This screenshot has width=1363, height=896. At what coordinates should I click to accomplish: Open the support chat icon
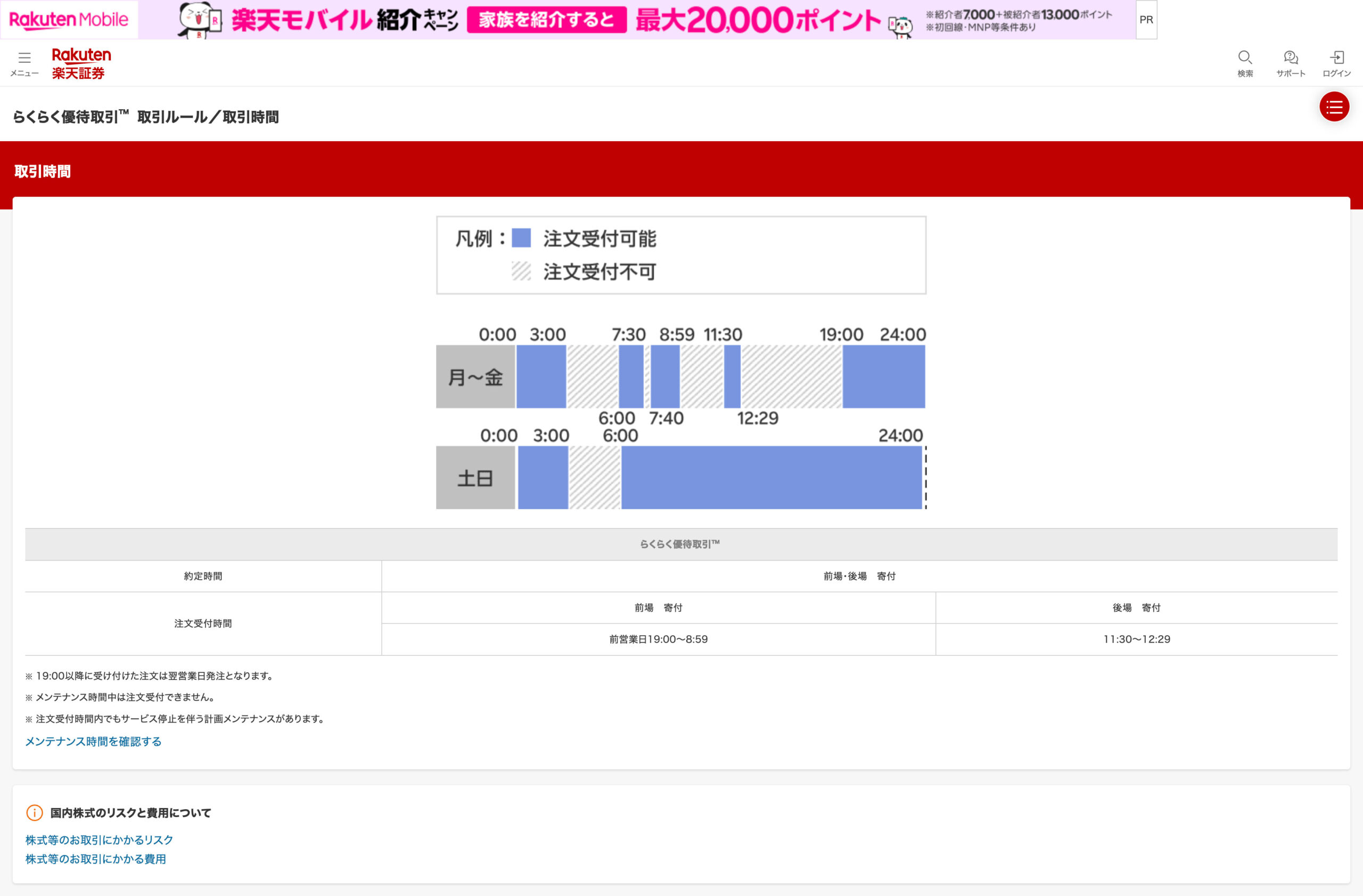click(1290, 58)
